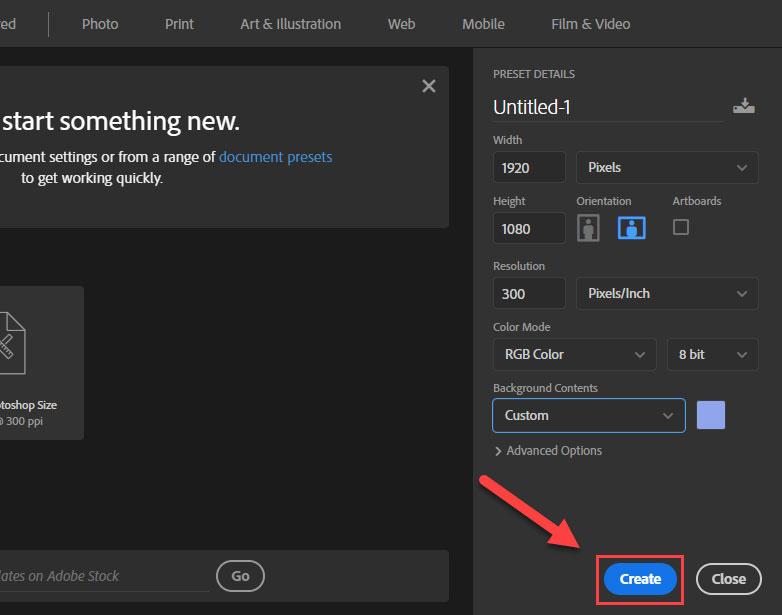This screenshot has height=615, width=782.
Task: Expand Advanced Options section
Action: point(548,451)
